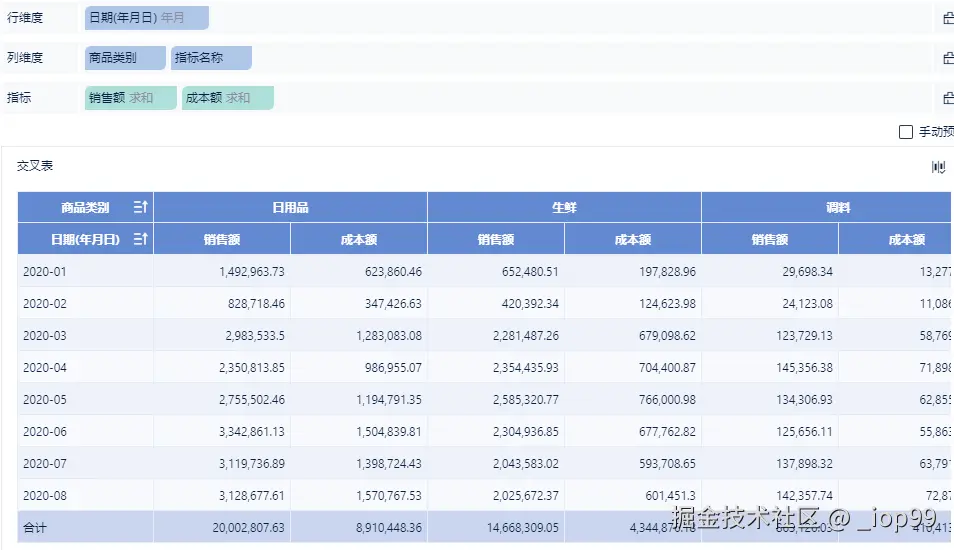954x550 pixels.
Task: Open the 销售额 求和 metric tag
Action: [131, 98]
